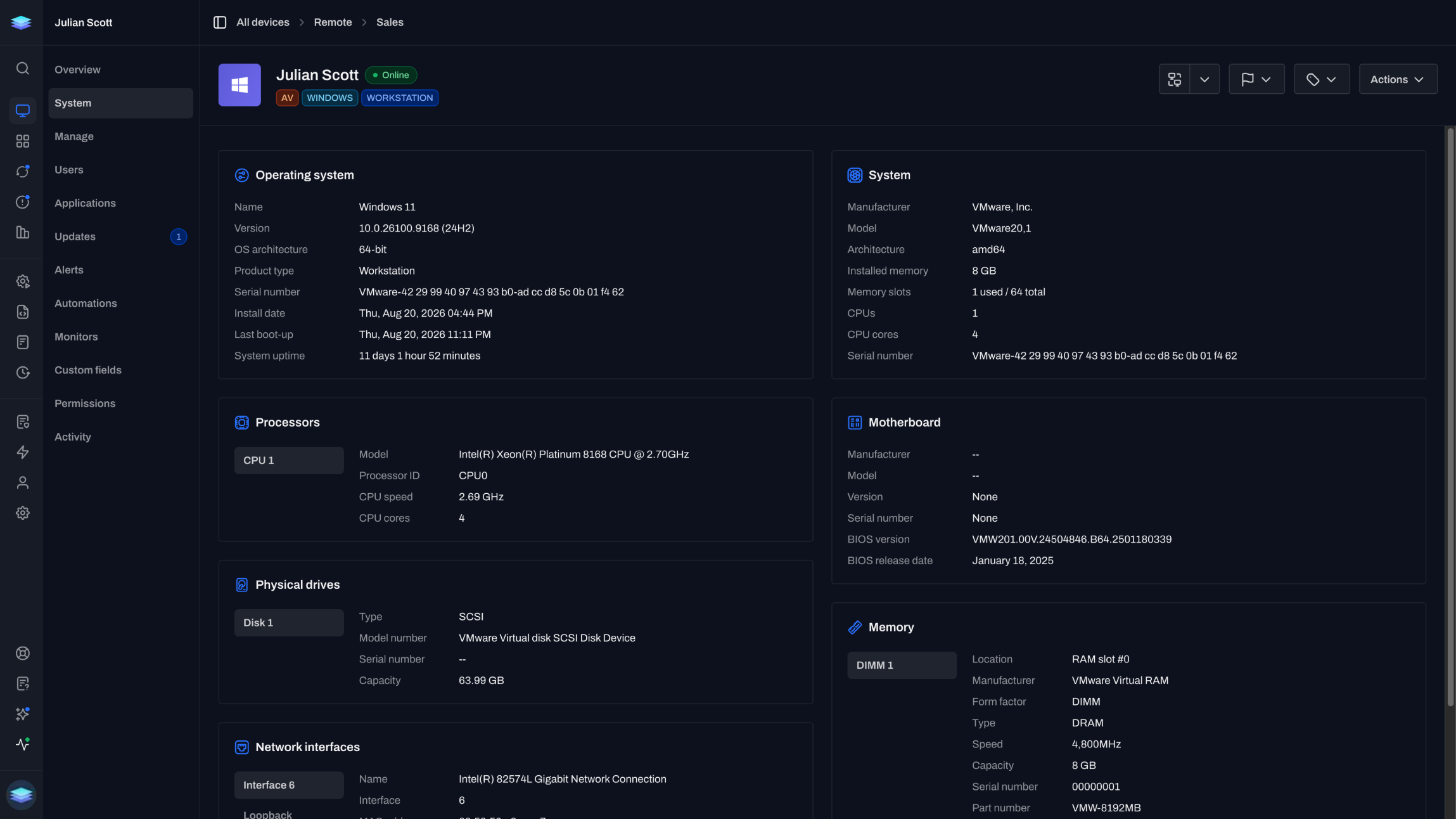
Task: Click the stacked layers avatar at bottom left
Action: click(22, 794)
